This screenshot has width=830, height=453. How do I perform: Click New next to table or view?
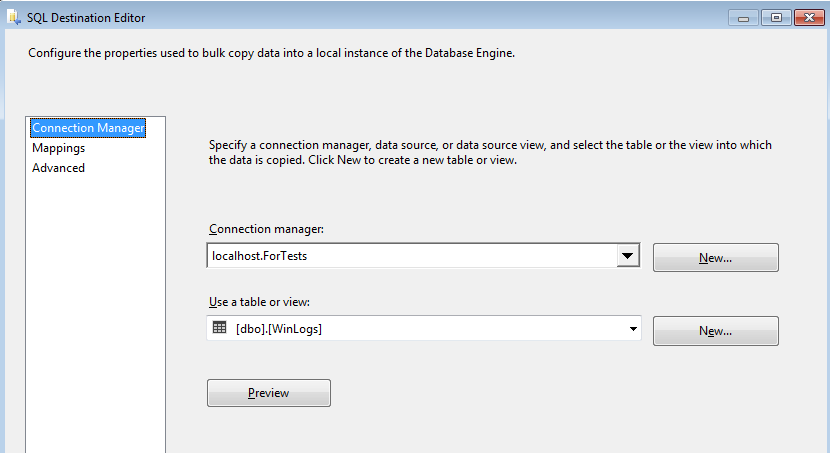click(x=715, y=331)
